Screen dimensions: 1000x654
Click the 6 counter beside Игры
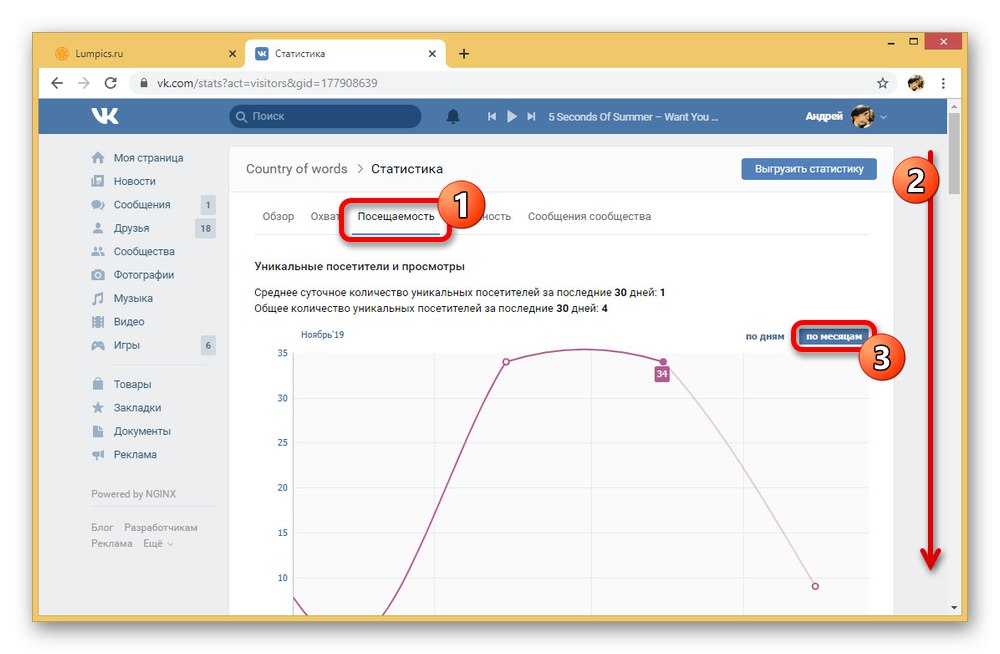[207, 345]
